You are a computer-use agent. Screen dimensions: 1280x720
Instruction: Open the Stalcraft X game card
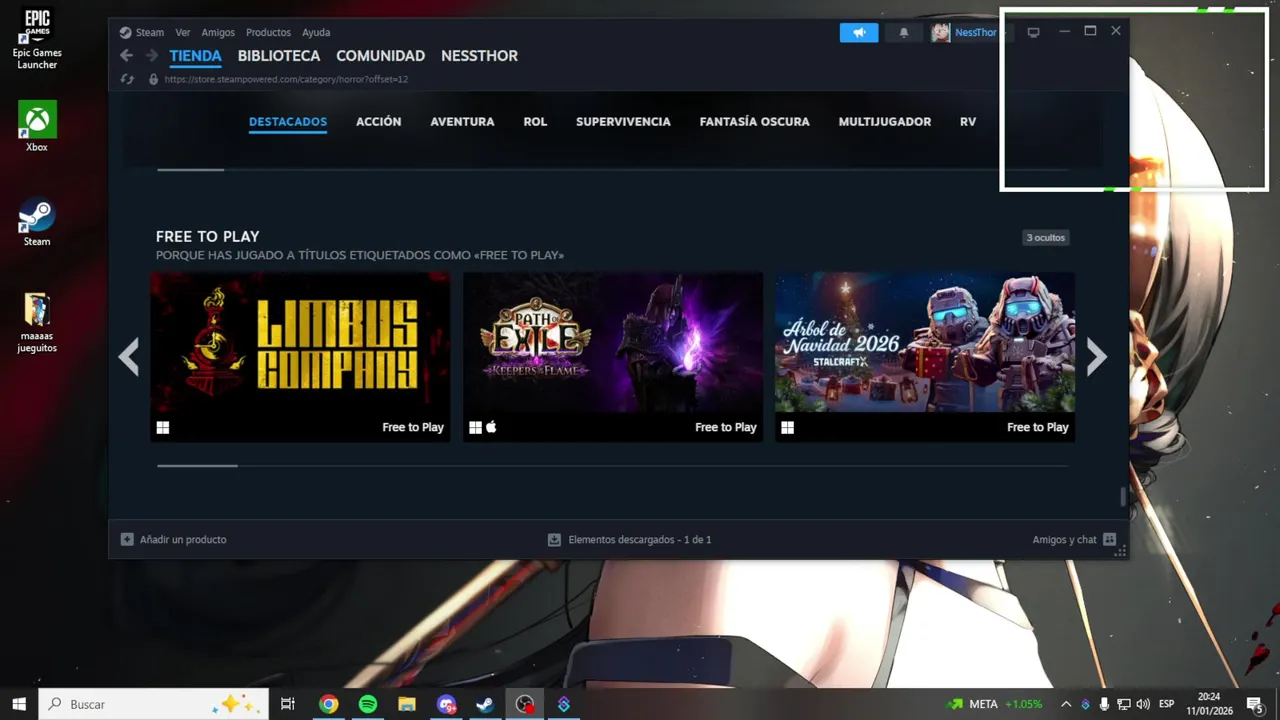coord(925,356)
